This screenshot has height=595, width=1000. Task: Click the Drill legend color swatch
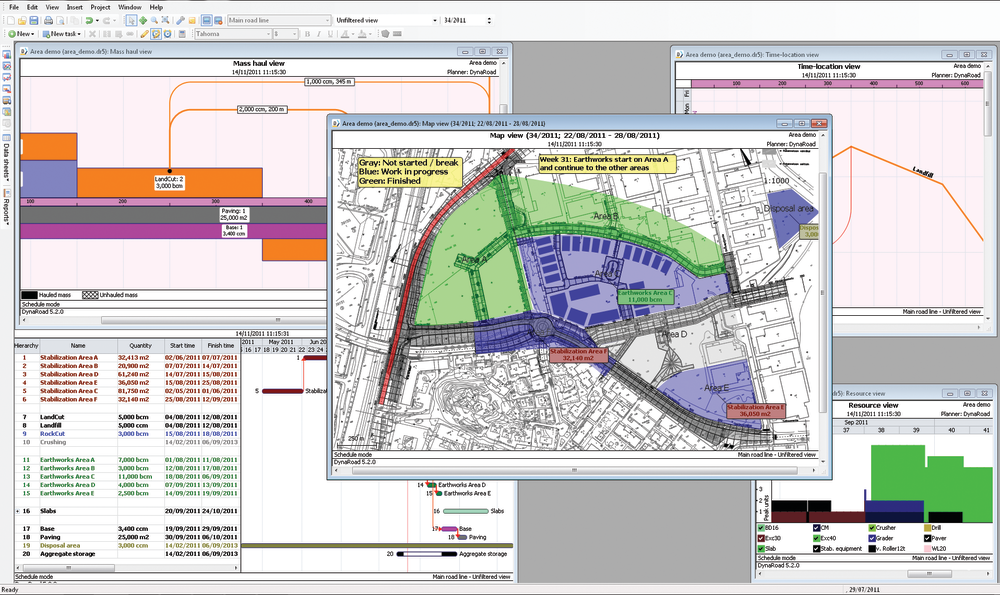coord(928,528)
